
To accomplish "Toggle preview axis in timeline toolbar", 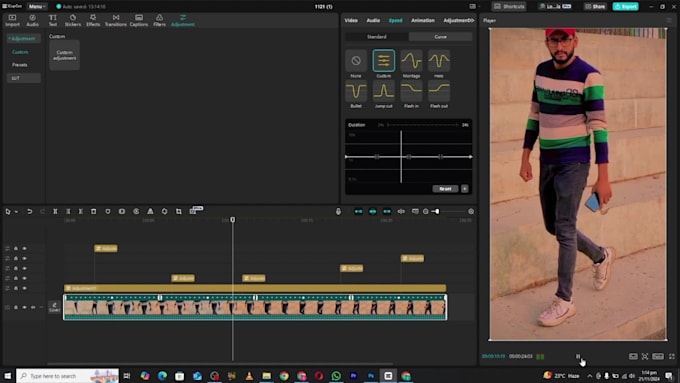I will pos(401,212).
